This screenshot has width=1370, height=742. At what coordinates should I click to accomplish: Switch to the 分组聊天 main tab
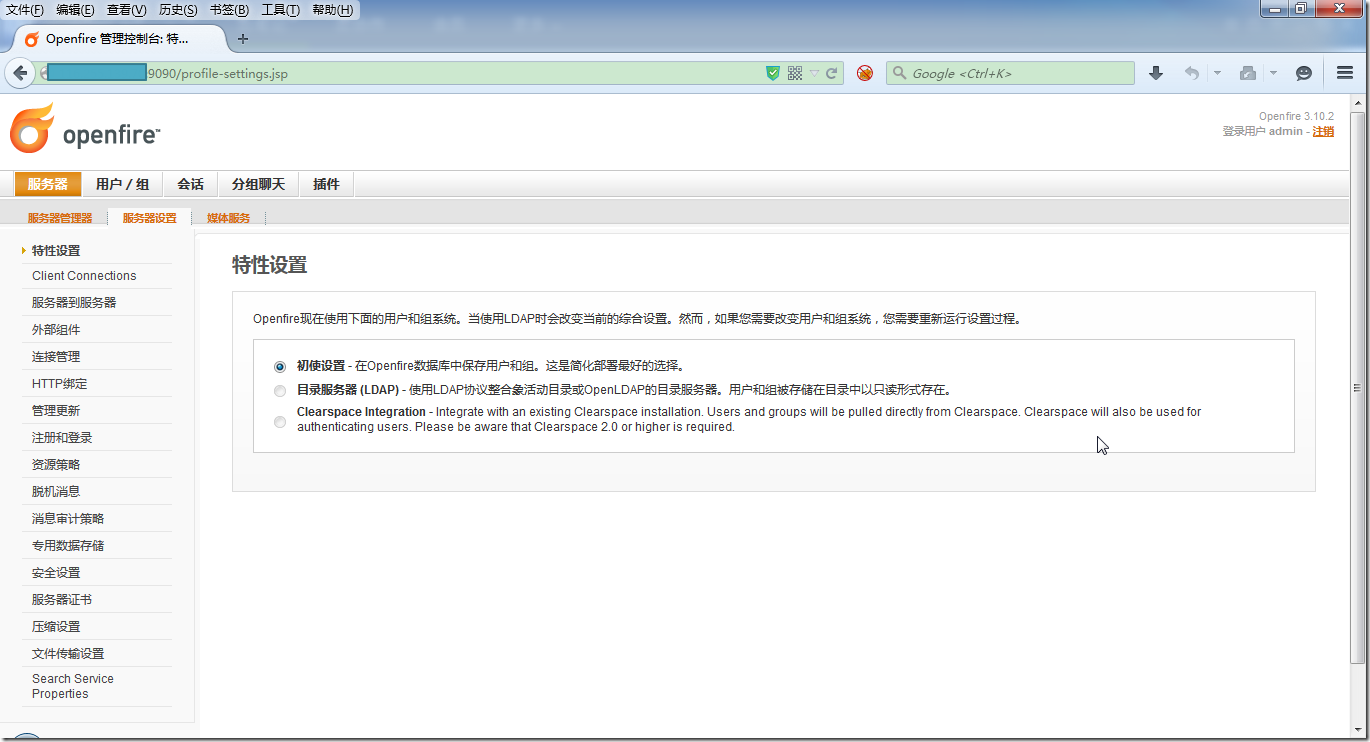(x=258, y=184)
